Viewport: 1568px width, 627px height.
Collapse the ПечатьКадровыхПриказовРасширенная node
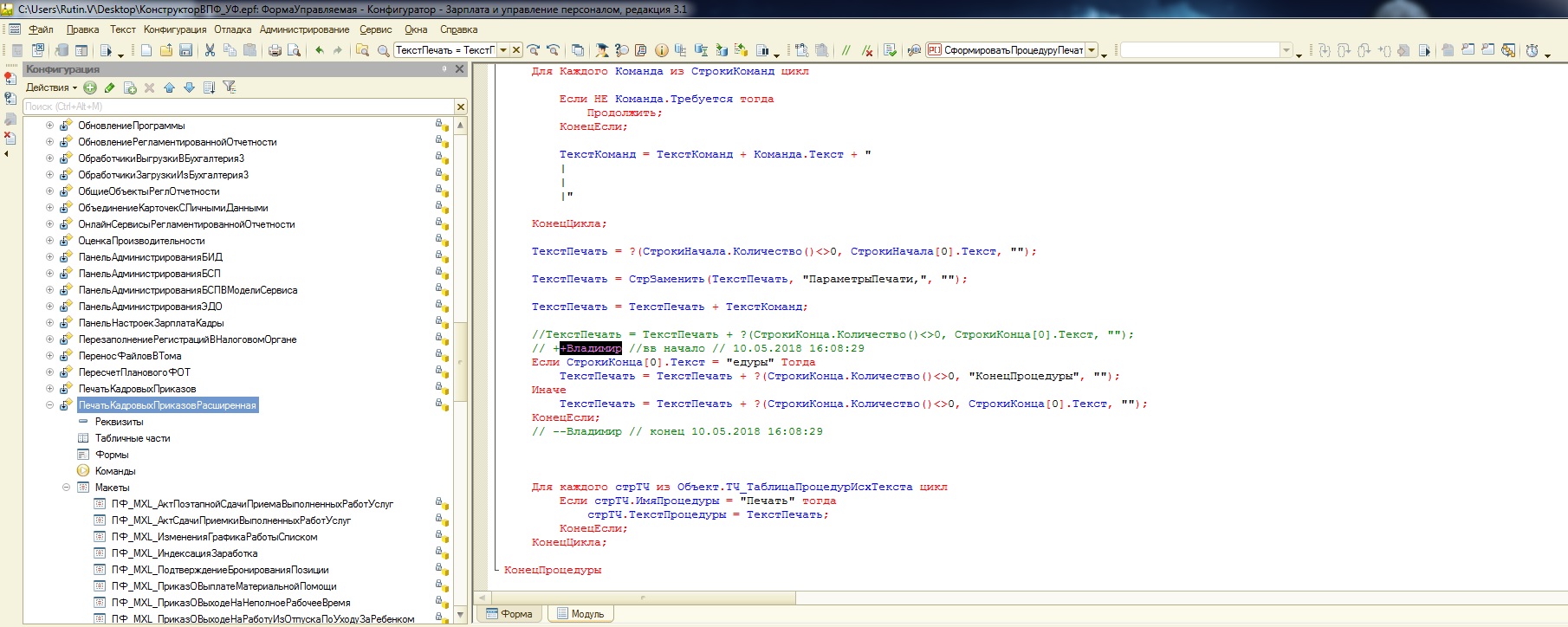click(x=49, y=405)
